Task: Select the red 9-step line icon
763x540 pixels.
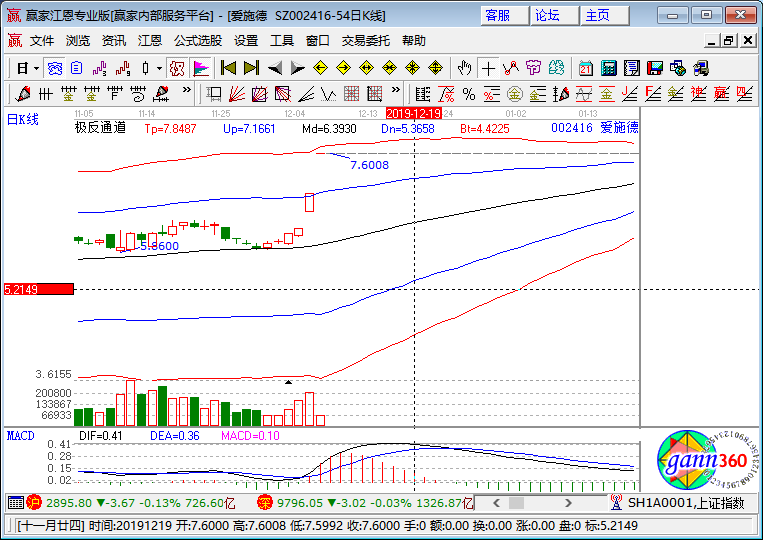Action: [x=123, y=68]
